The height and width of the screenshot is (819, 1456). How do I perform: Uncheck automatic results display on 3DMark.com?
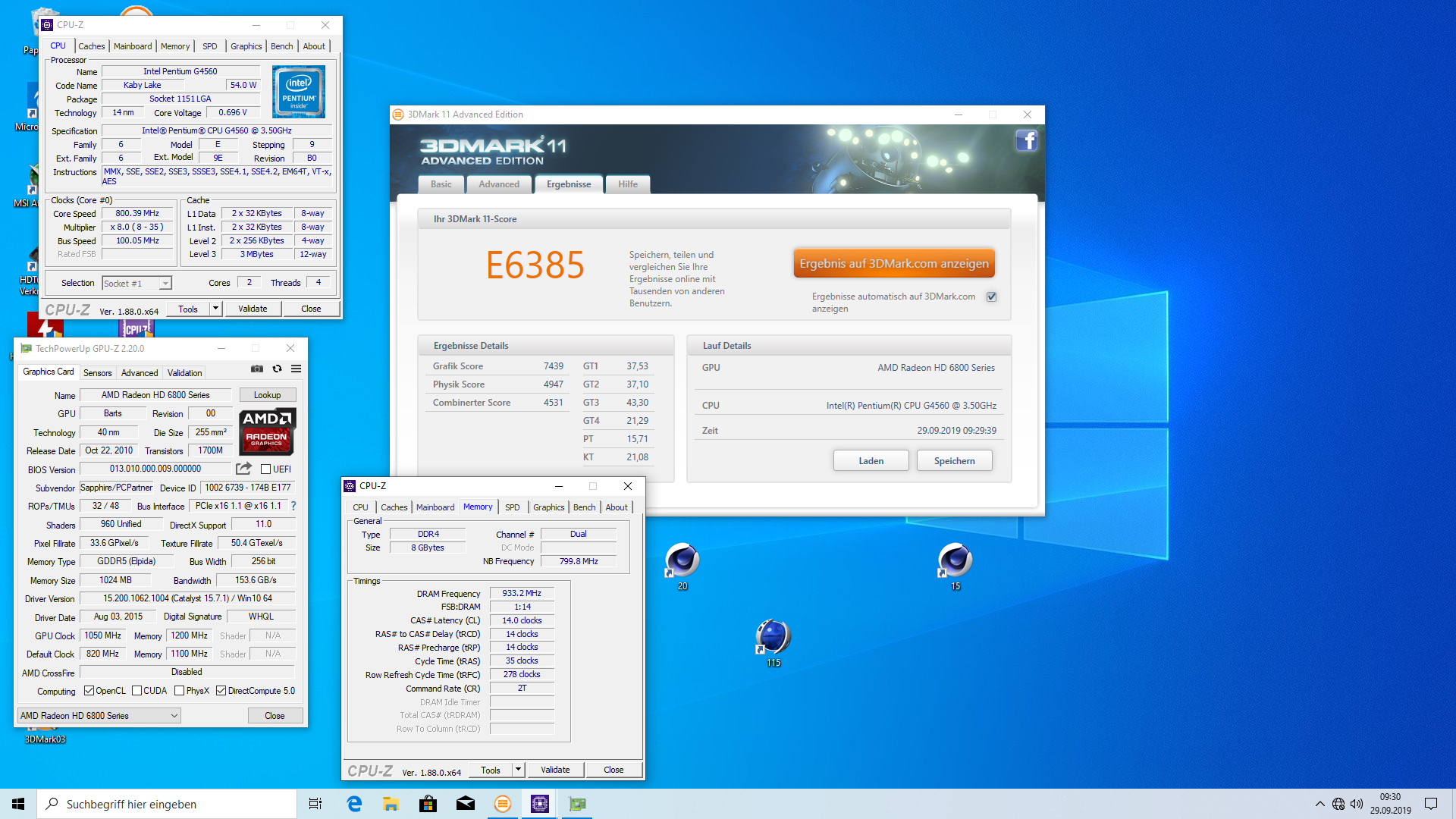pyautogui.click(x=991, y=297)
